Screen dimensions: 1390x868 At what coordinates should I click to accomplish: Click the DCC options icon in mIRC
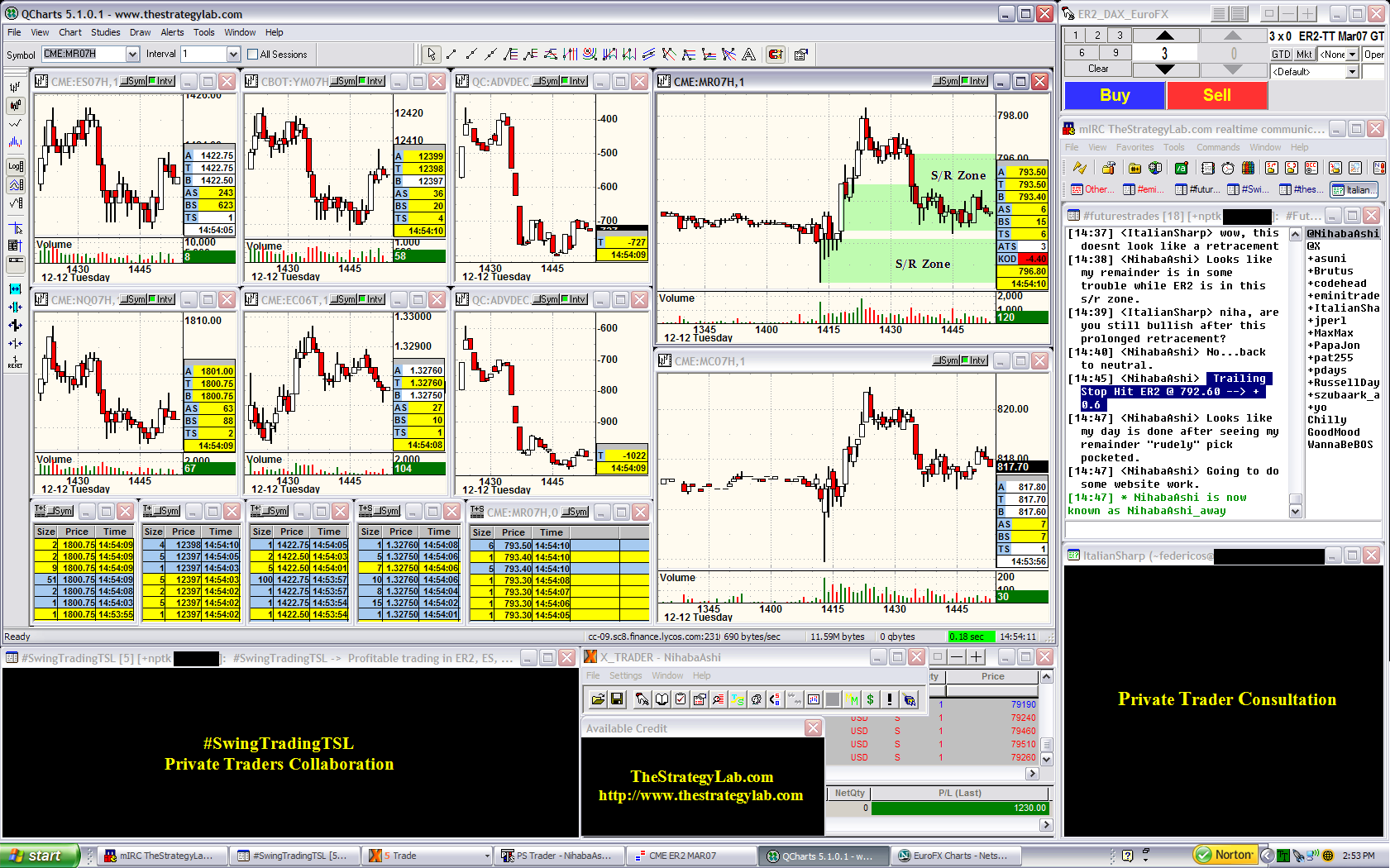click(1312, 168)
